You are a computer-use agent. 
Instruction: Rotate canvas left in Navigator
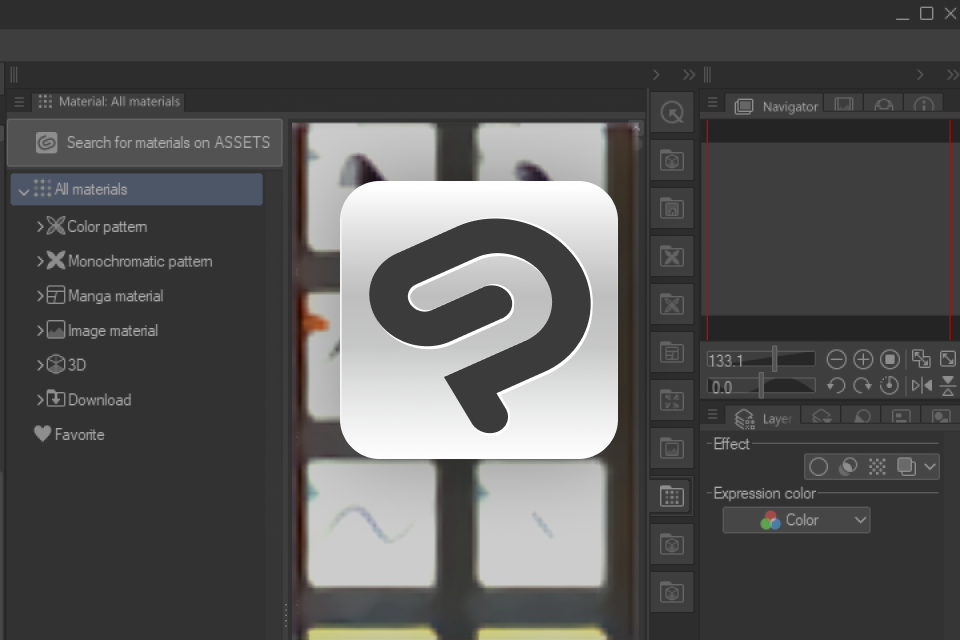(x=836, y=385)
